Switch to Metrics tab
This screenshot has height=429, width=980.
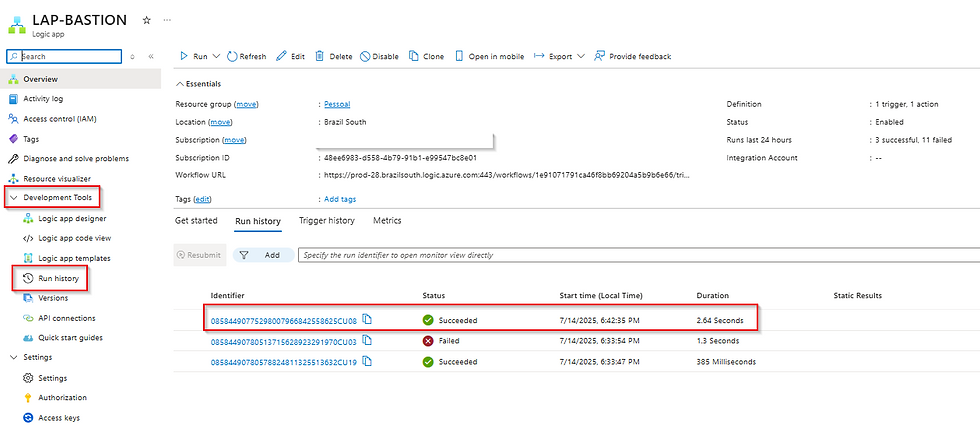(x=387, y=221)
